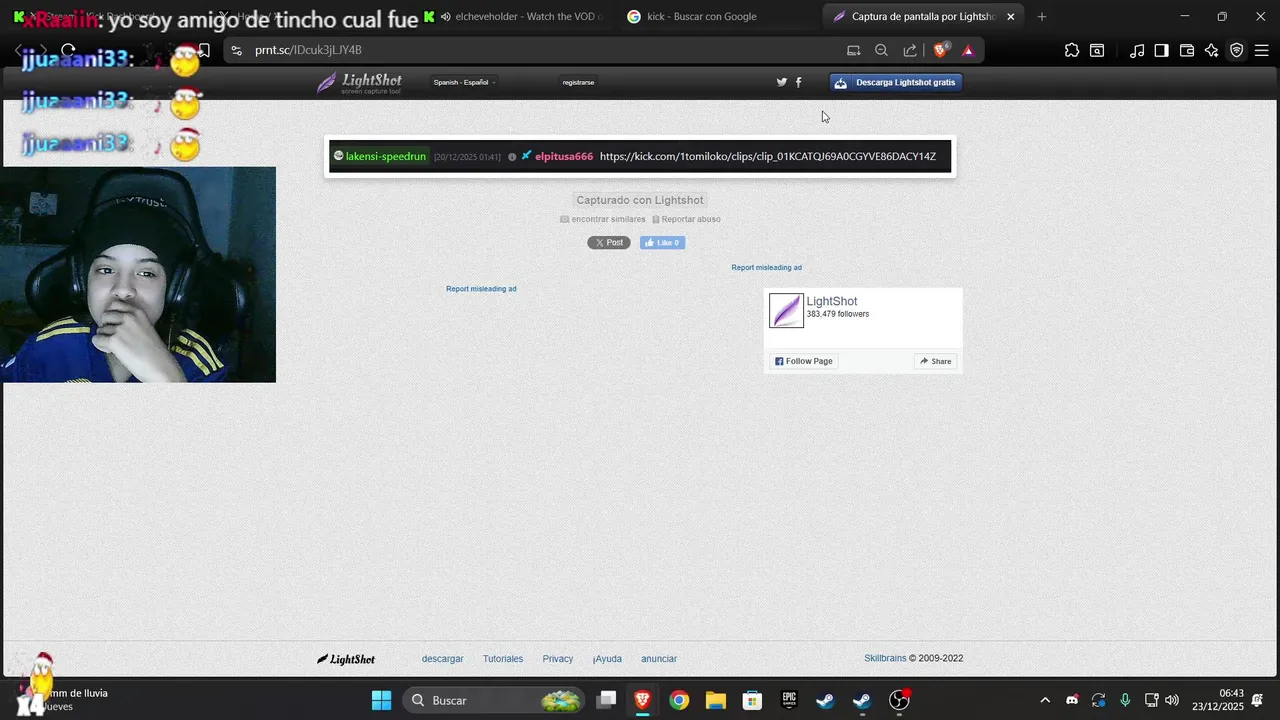The image size is (1280, 720).
Task: Open Epic Games launcher from taskbar
Action: 789,700
